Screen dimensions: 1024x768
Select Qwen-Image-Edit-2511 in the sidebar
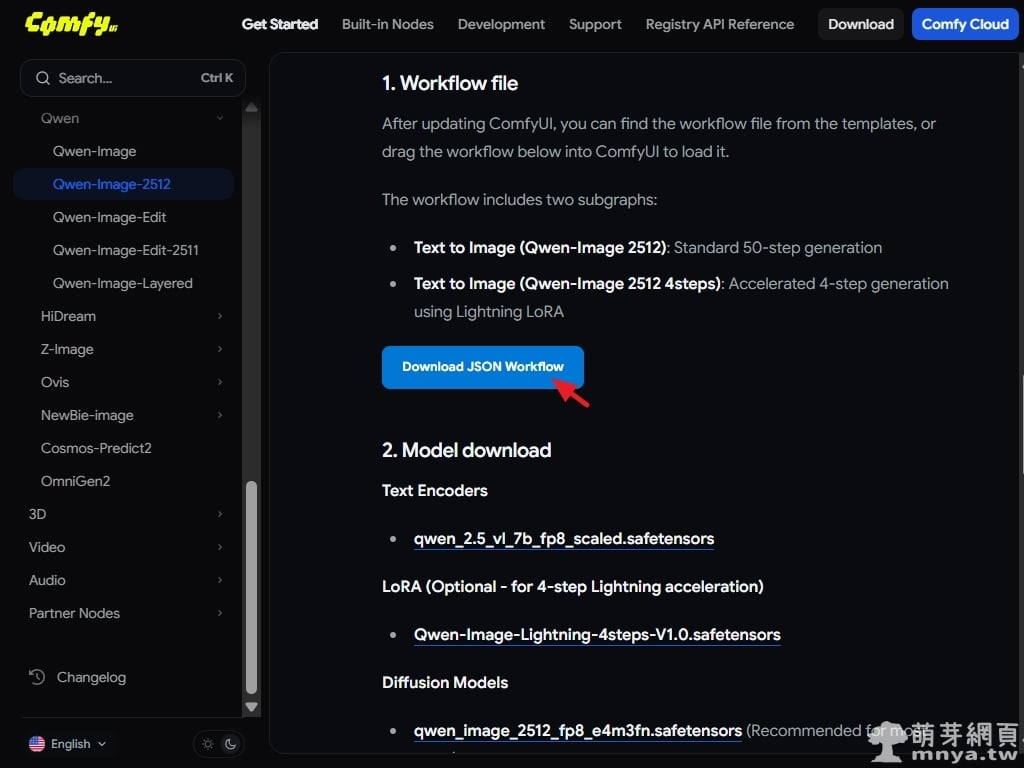125,250
